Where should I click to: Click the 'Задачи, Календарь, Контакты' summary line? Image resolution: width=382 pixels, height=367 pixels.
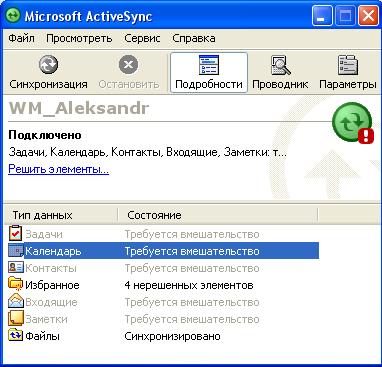click(147, 152)
